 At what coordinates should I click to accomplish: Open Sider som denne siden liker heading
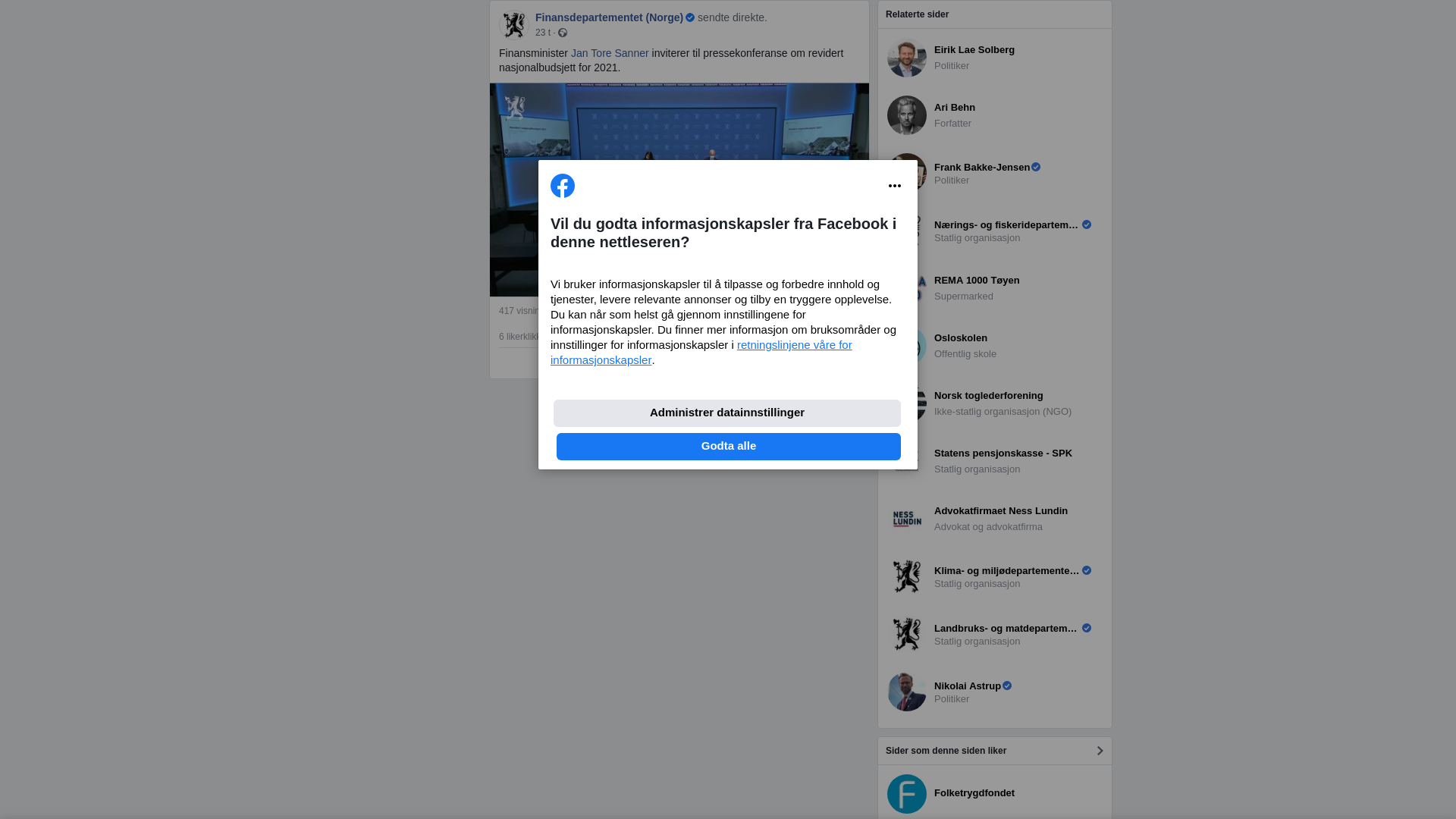pos(946,751)
